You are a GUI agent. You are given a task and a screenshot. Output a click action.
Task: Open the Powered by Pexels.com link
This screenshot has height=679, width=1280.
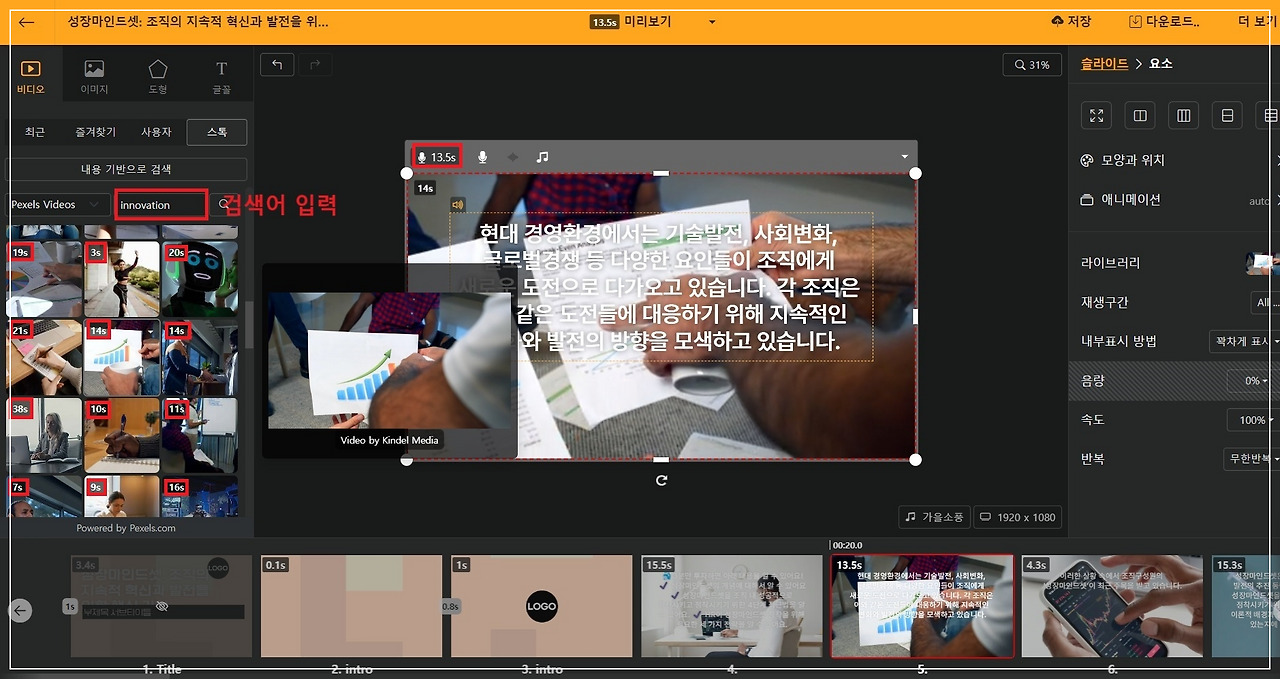point(126,528)
